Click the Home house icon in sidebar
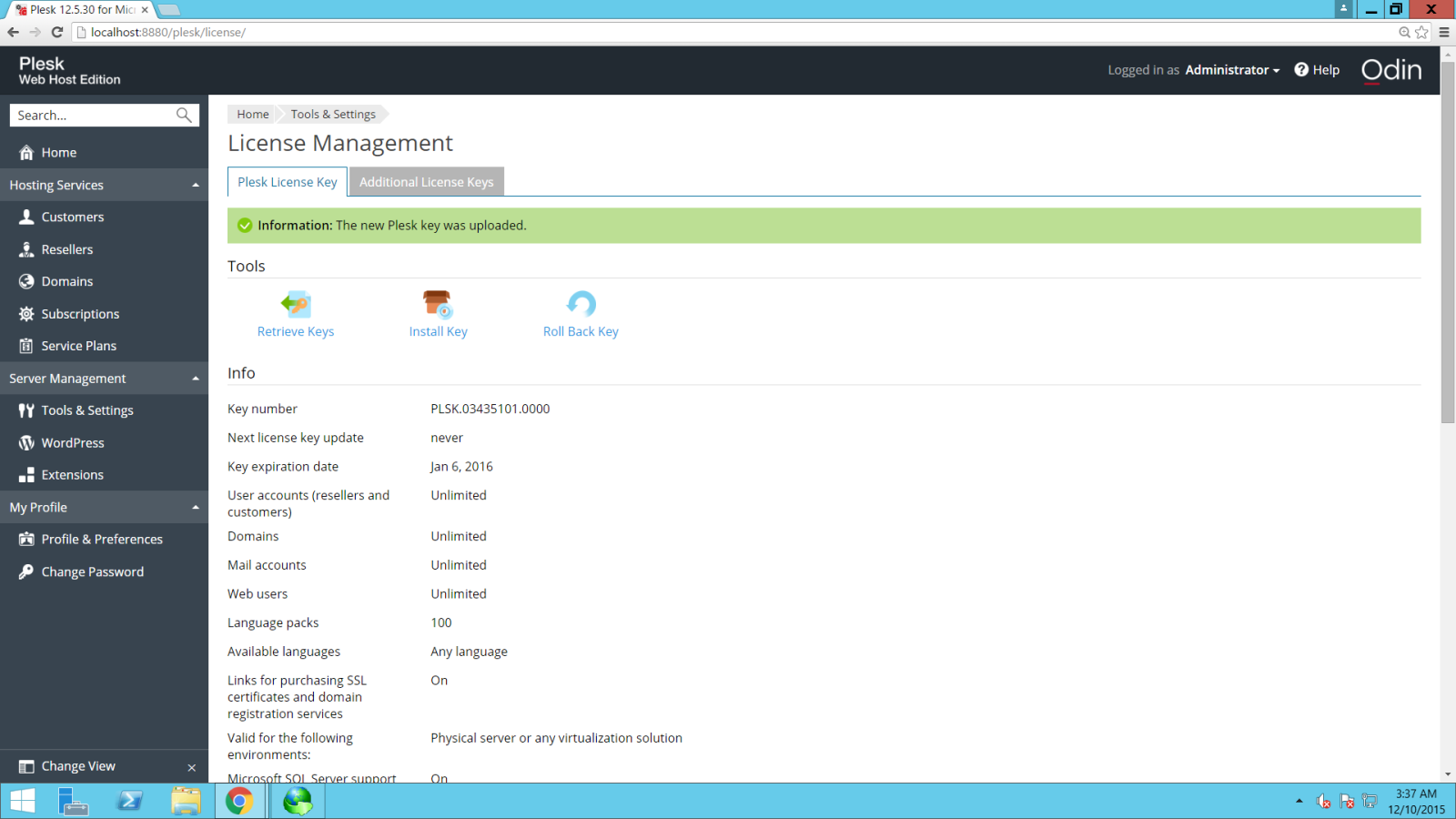Image resolution: width=1456 pixels, height=819 pixels. 26,153
